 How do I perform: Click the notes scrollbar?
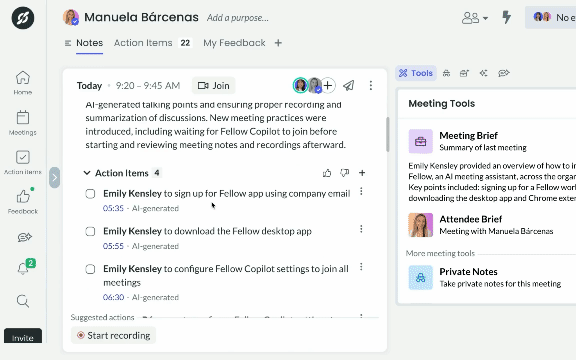[388, 134]
